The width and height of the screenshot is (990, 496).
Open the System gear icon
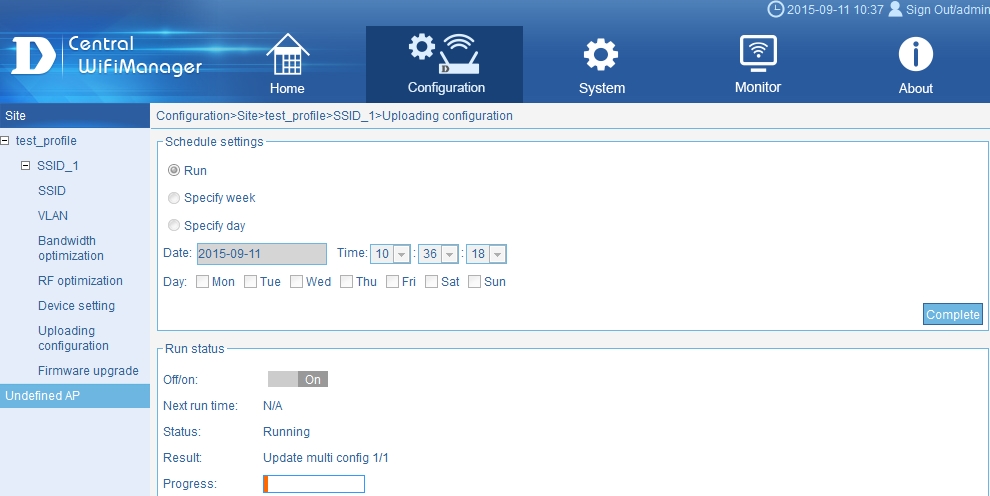[x=601, y=55]
